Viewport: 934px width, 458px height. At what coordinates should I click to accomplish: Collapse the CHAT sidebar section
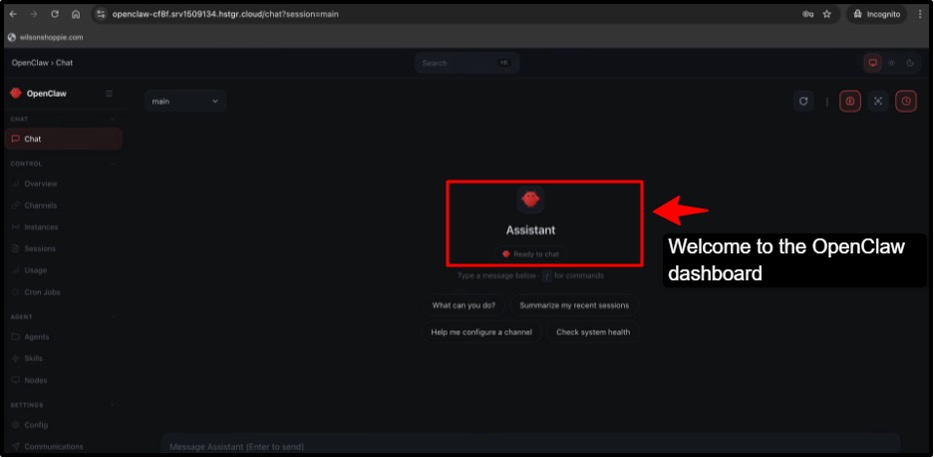pyautogui.click(x=113, y=119)
